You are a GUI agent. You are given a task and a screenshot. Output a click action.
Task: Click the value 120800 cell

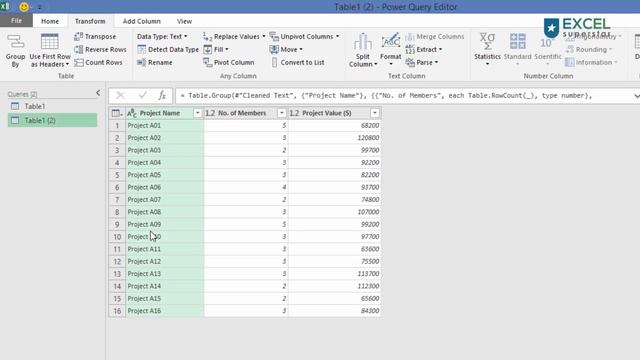coord(335,138)
